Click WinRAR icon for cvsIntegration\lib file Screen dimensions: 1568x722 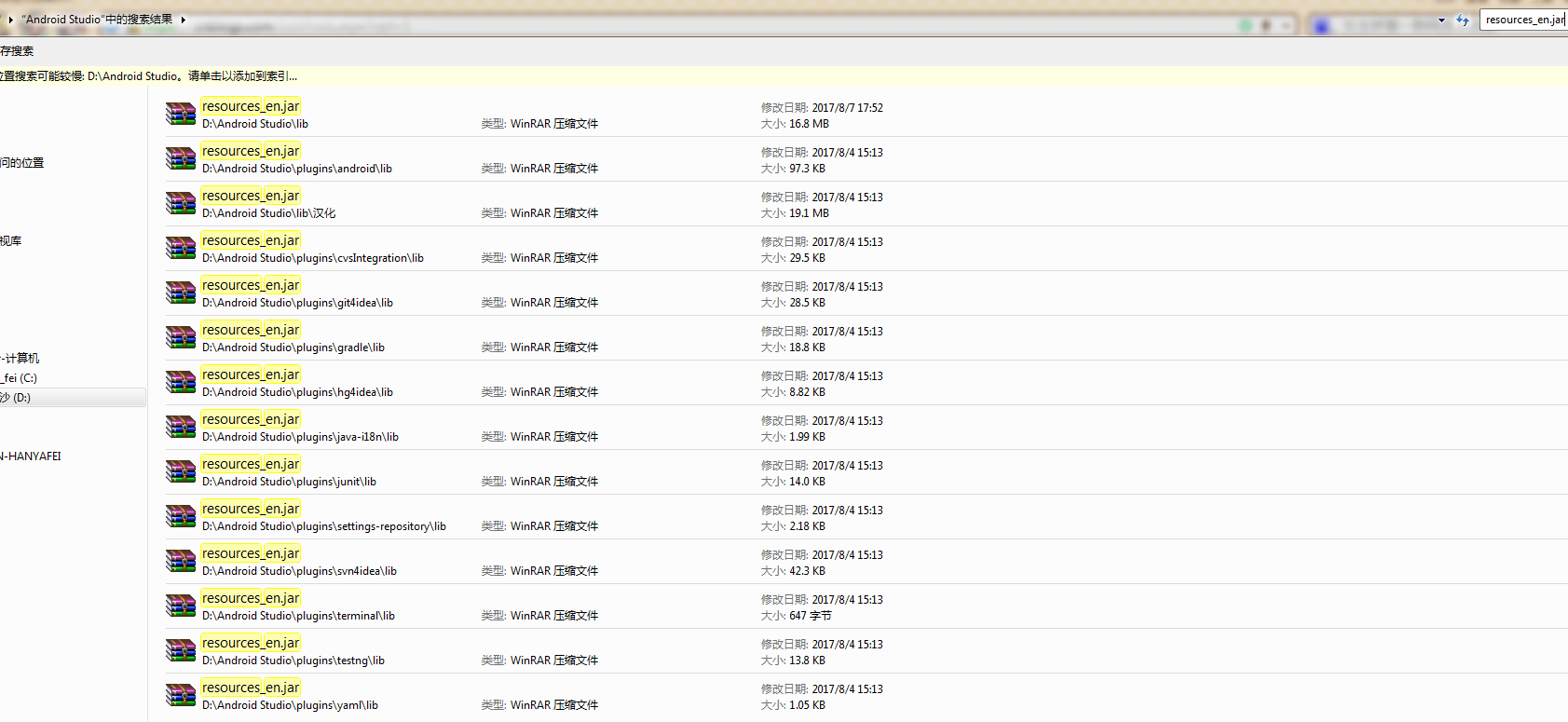click(181, 248)
